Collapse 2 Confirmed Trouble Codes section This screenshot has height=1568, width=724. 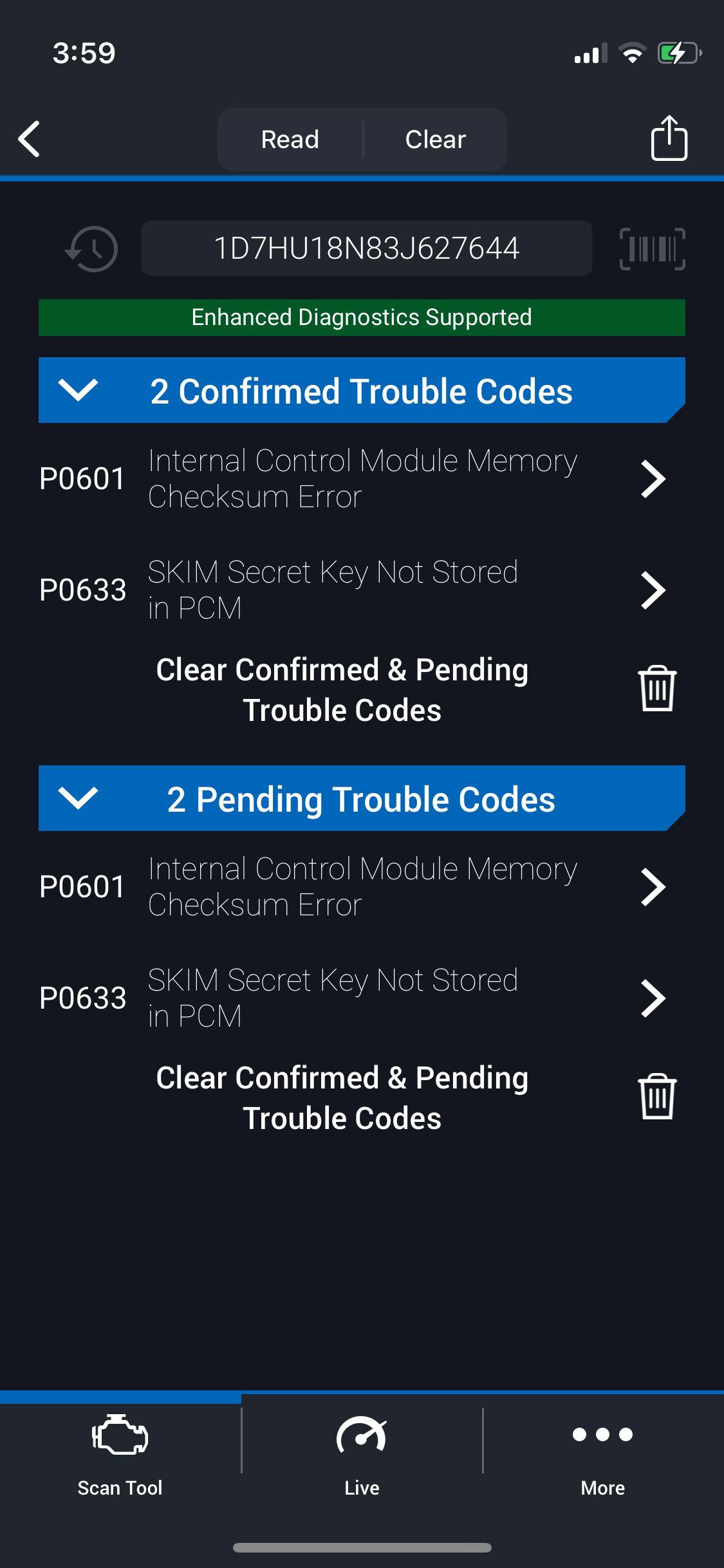(362, 390)
